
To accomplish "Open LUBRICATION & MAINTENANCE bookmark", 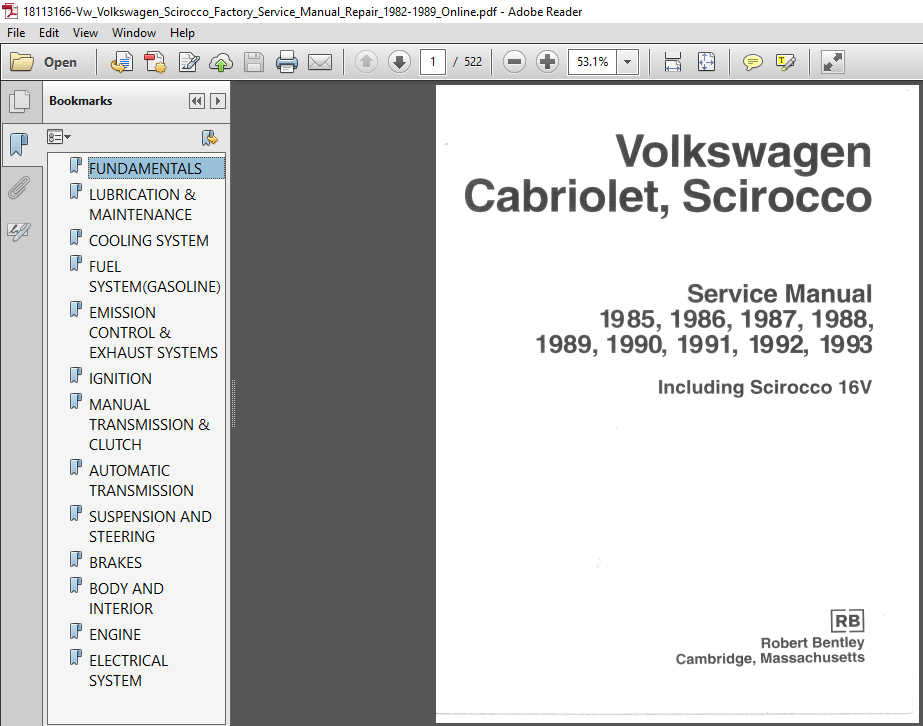I will [142, 204].
